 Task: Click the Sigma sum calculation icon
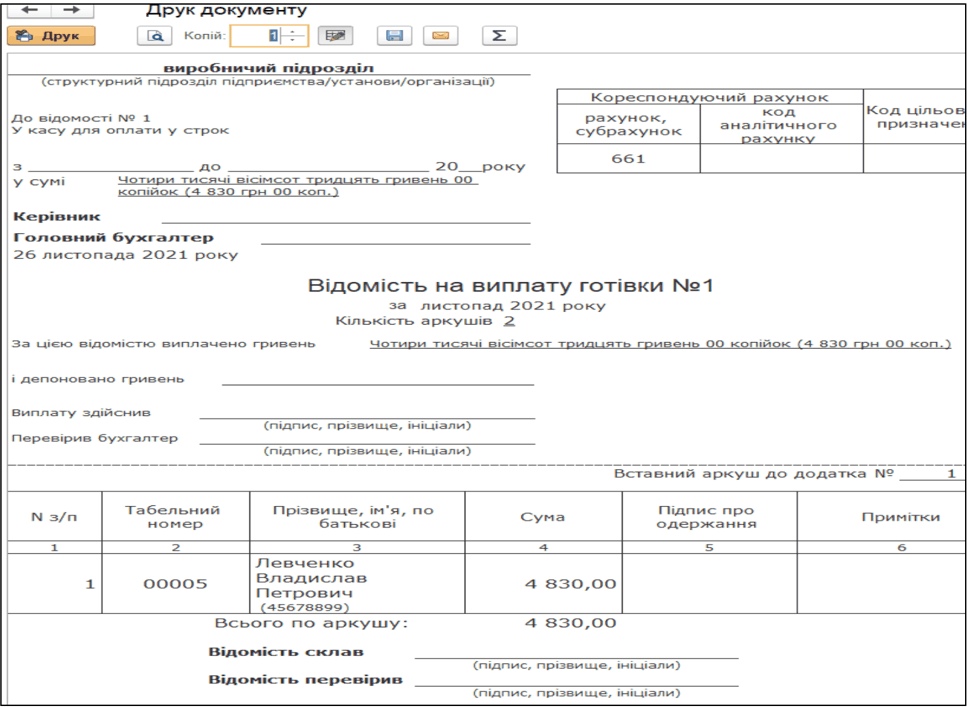tap(499, 36)
